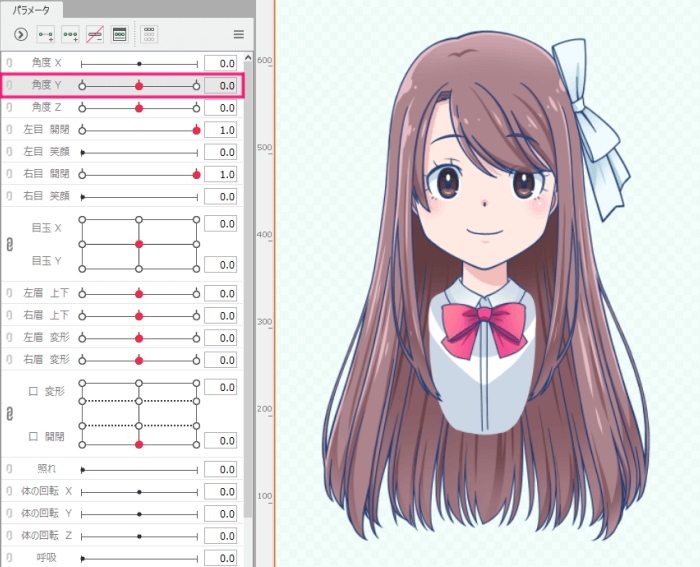Open the パラメータ tab
The image size is (700, 567).
coord(31,10)
